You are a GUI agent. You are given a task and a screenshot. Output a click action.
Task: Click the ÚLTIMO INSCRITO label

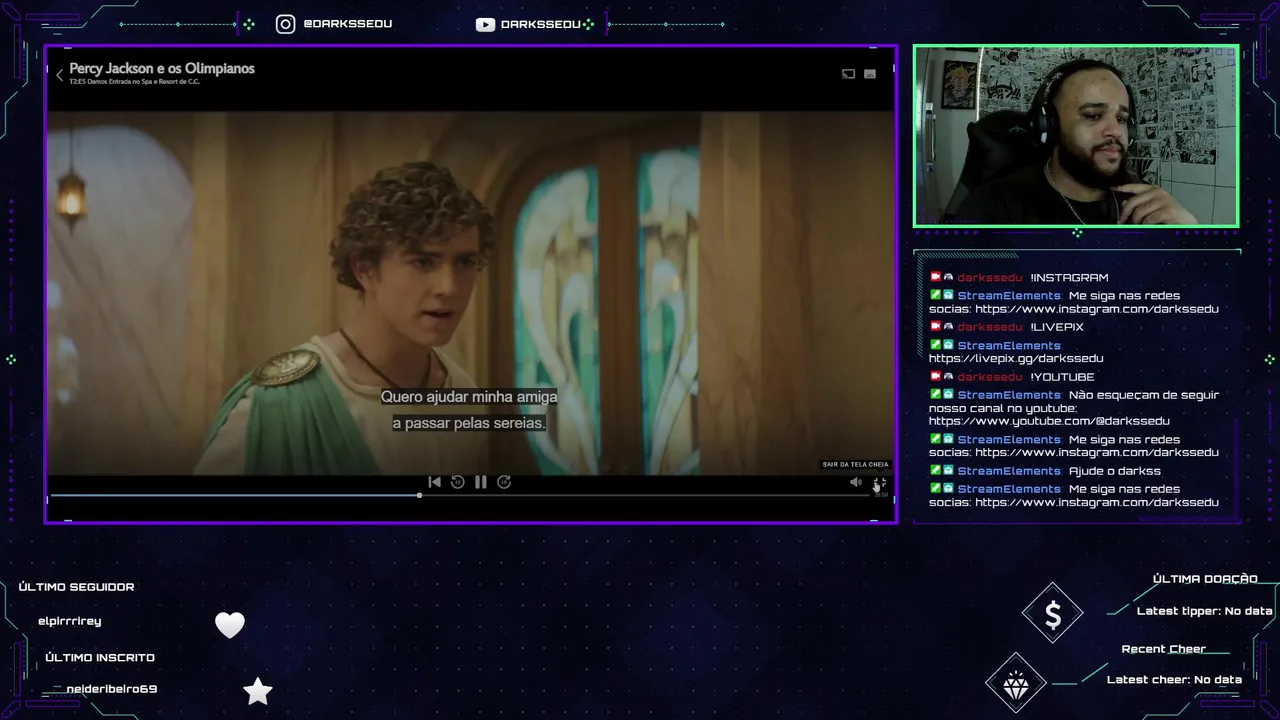[100, 657]
